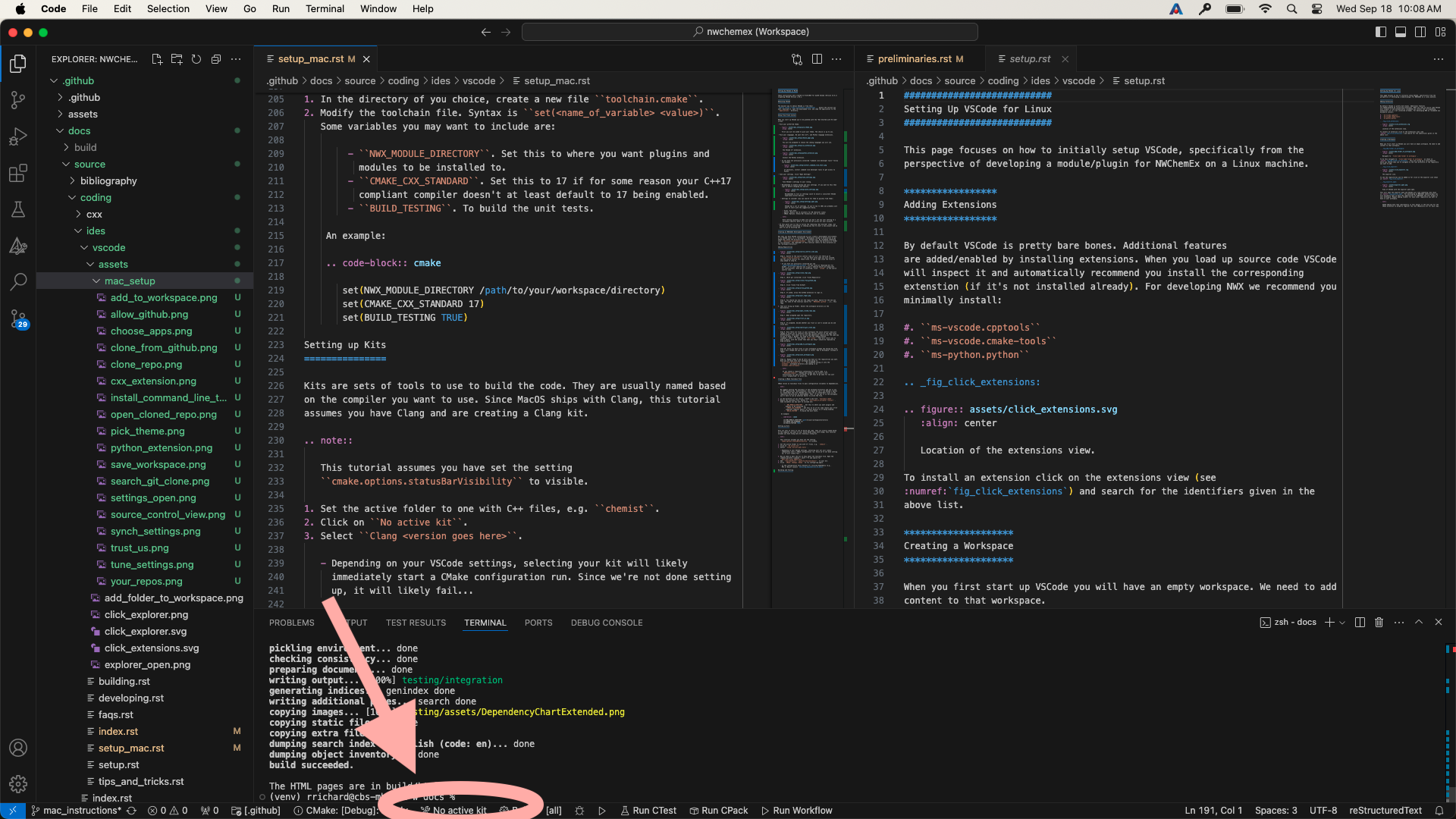Click the nwchemex workspace command center search
This screenshot has height=819, width=1456.
tap(749, 32)
